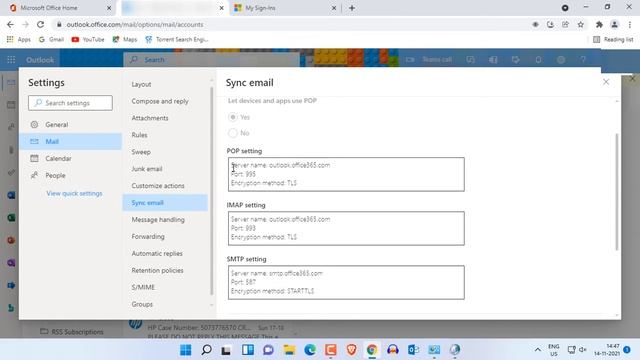Open File Explorer from taskbar
This screenshot has height=360, width=640.
point(289,349)
